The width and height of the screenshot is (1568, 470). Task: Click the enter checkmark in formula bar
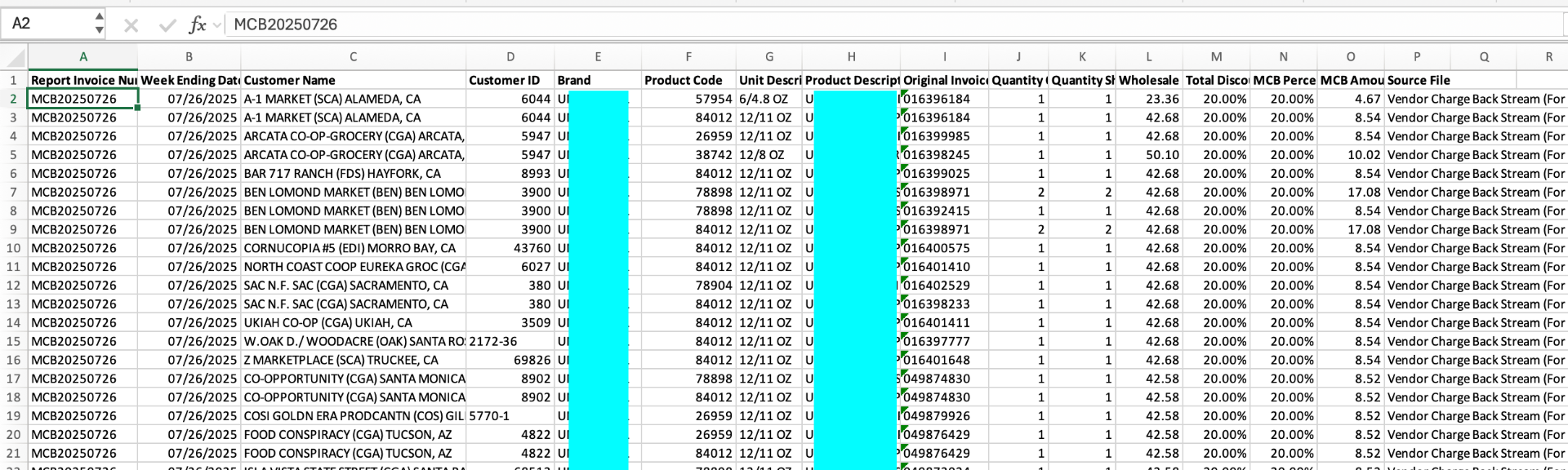pyautogui.click(x=167, y=25)
